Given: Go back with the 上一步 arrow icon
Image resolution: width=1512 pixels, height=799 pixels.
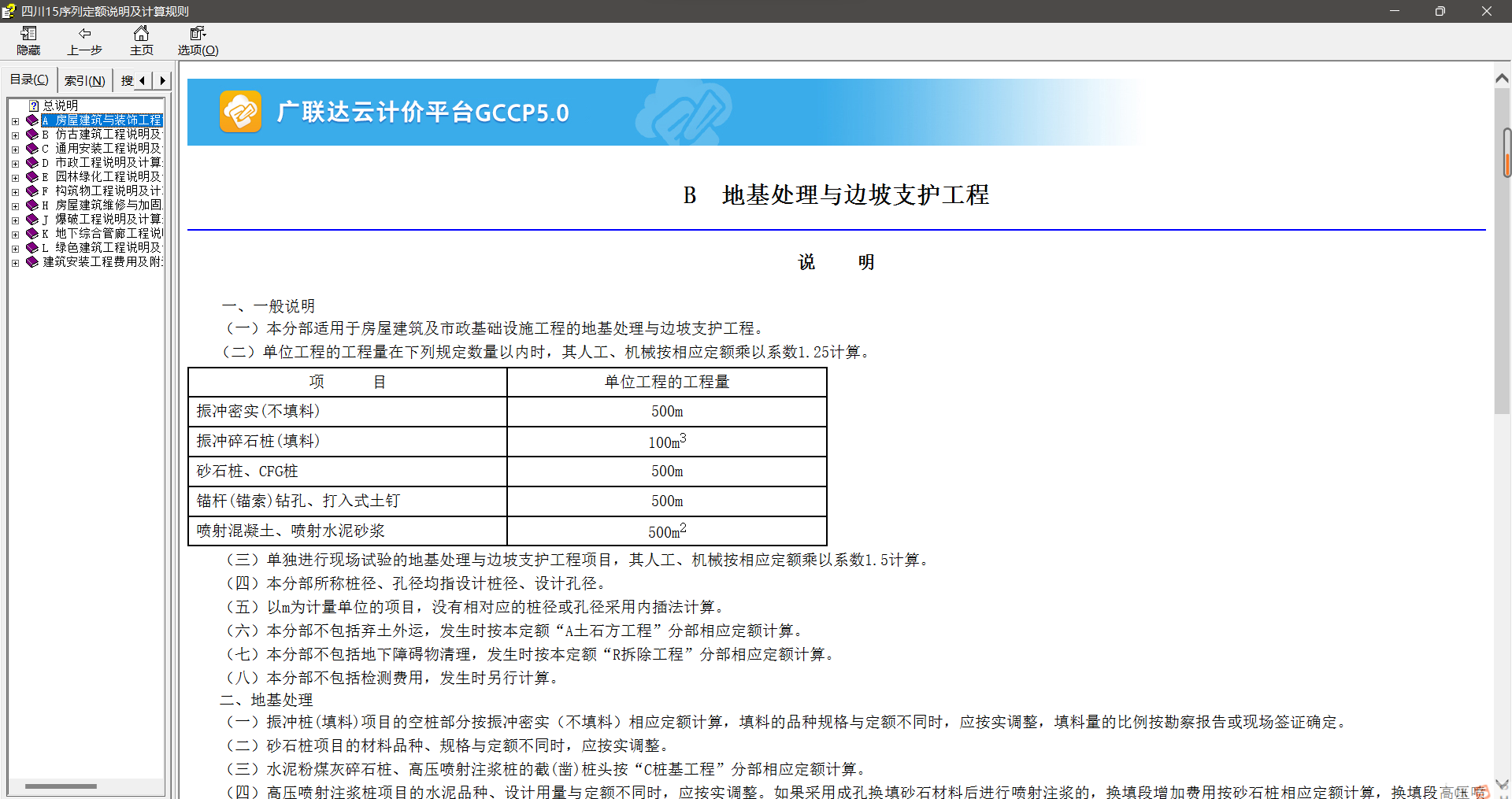Looking at the screenshot, I should point(85,33).
